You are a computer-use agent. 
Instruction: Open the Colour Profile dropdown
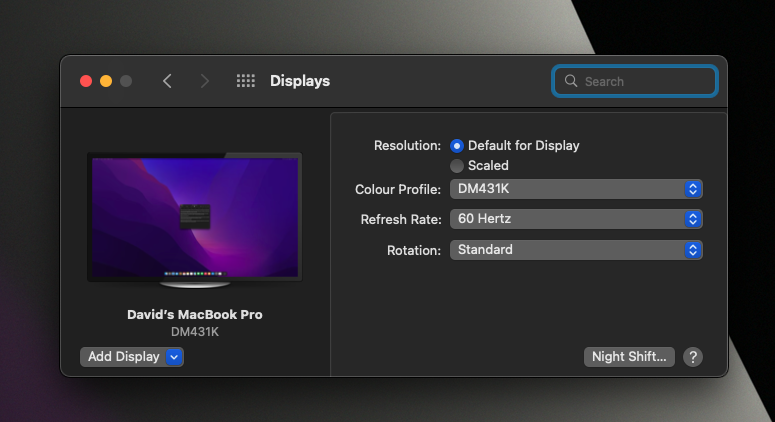576,189
